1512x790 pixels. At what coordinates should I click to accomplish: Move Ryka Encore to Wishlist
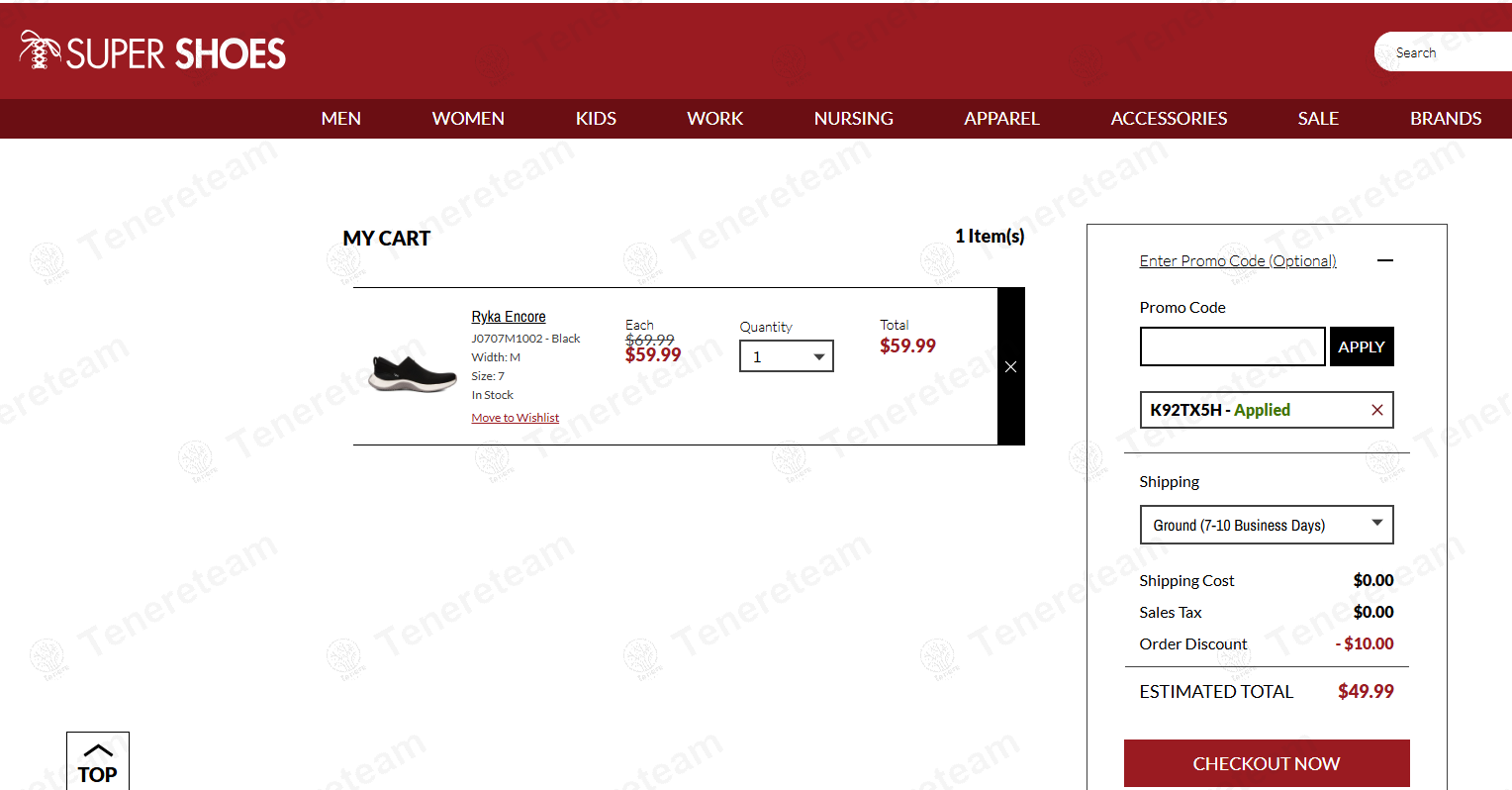(x=516, y=418)
